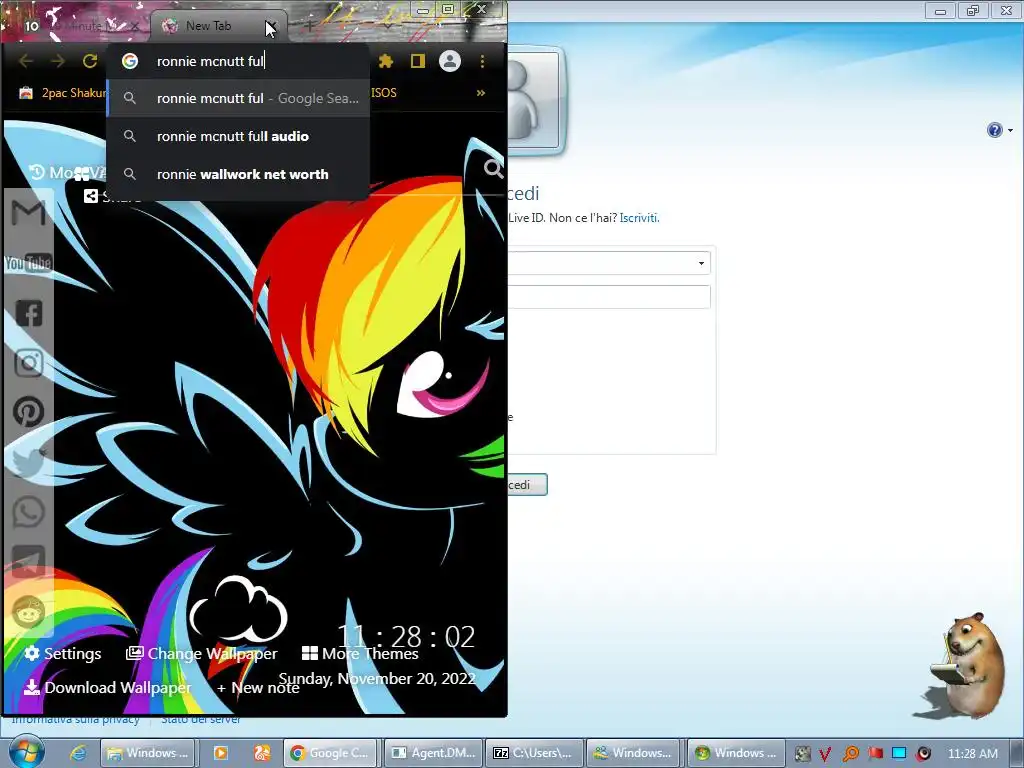Click the 'Stato del server' link

coord(200,720)
